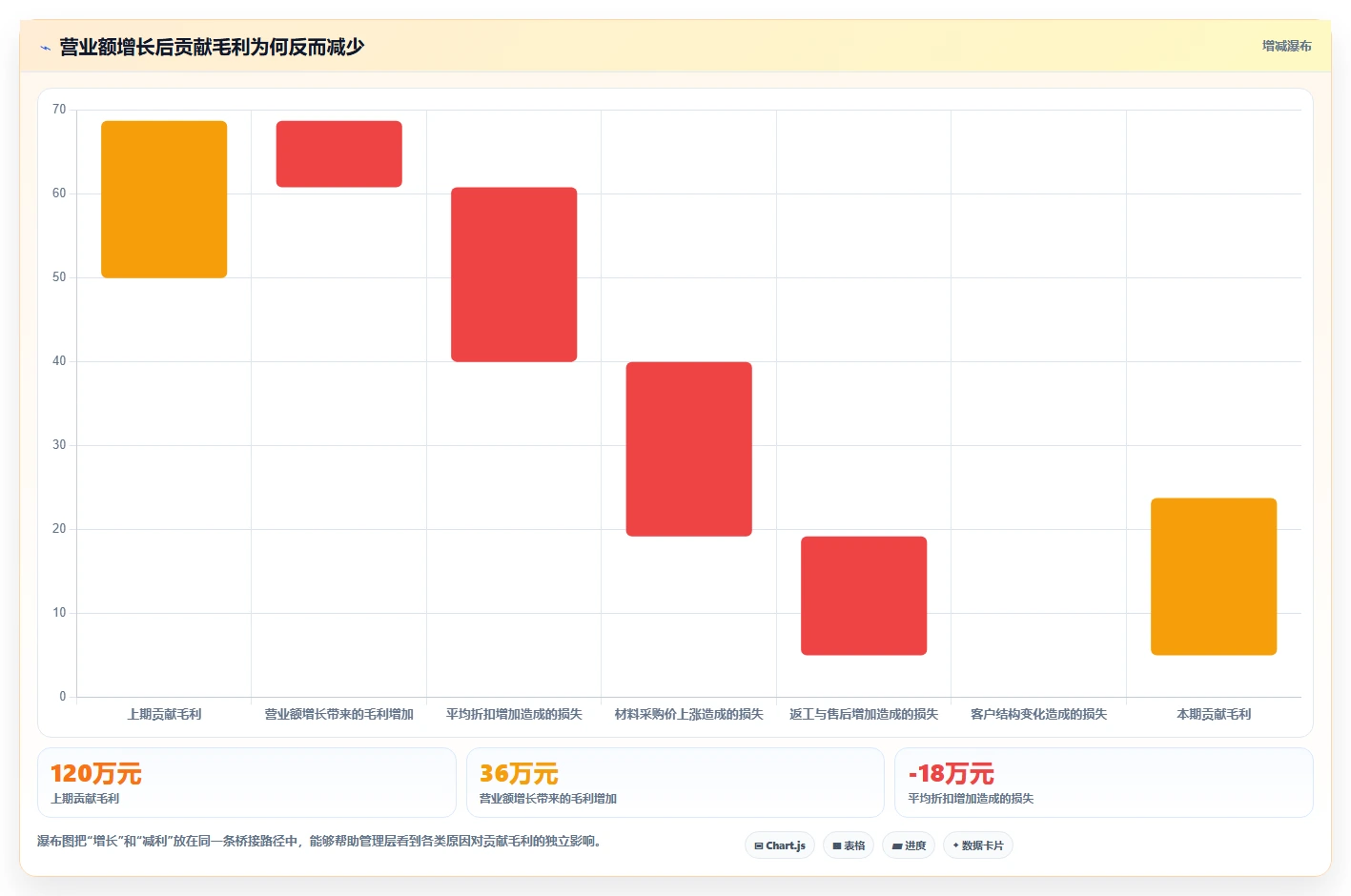Viewport: 1351px width, 896px height.
Task: Select the 数据卡片 chip
Action: pos(978,845)
